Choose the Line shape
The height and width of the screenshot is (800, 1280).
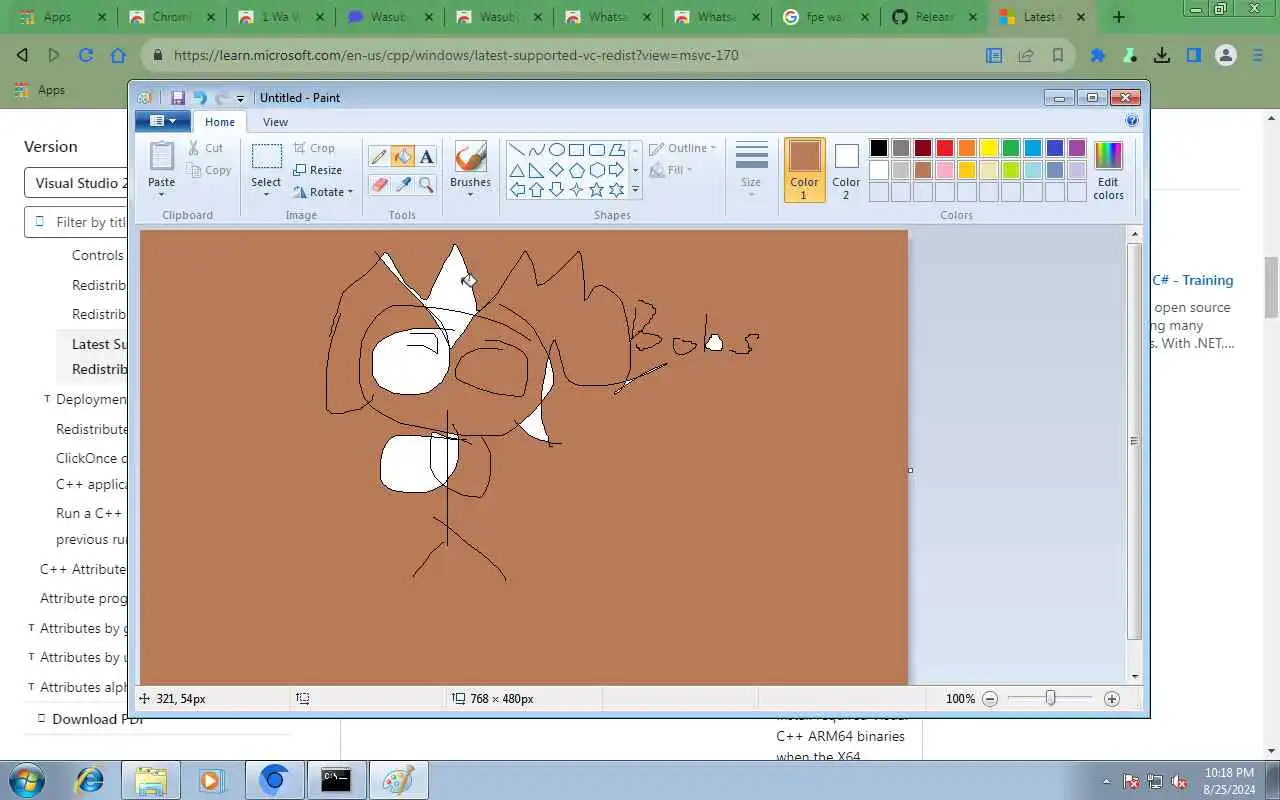517,150
